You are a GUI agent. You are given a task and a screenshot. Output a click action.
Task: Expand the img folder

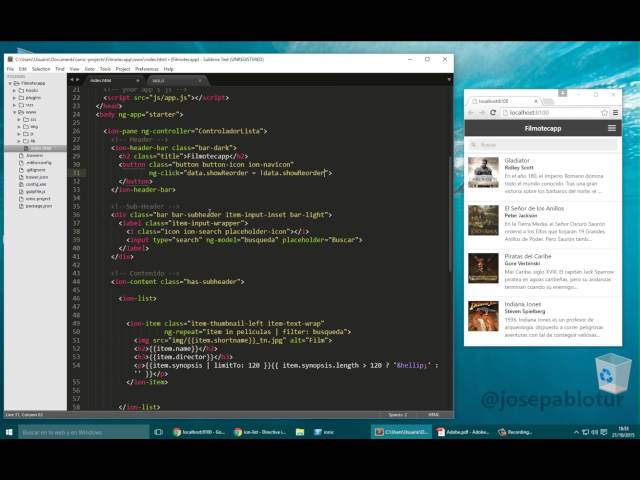19,127
